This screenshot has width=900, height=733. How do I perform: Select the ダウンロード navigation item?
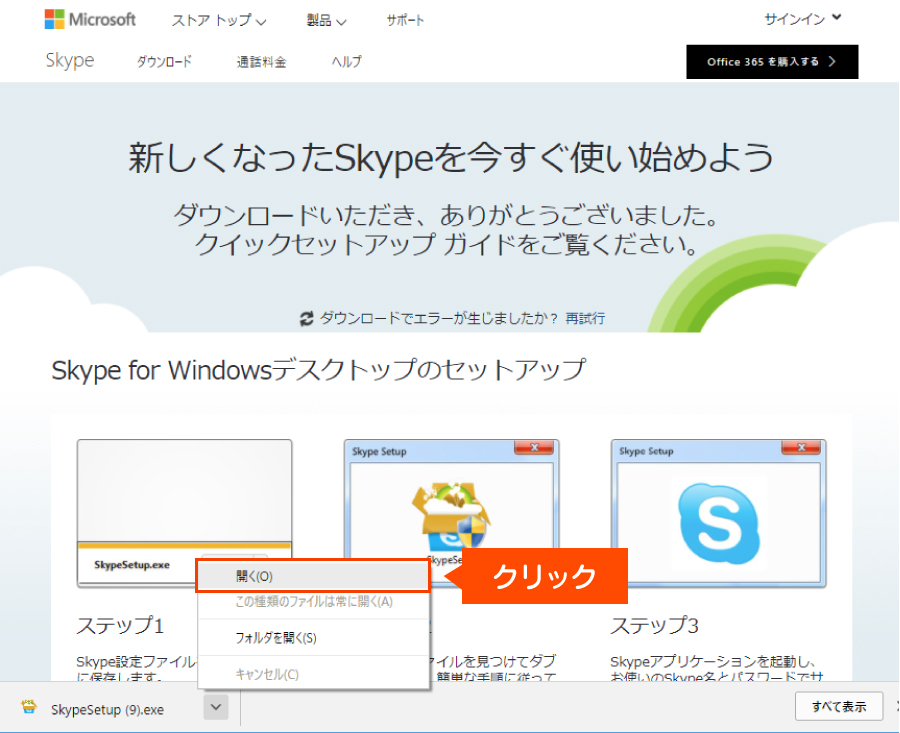[x=163, y=61]
